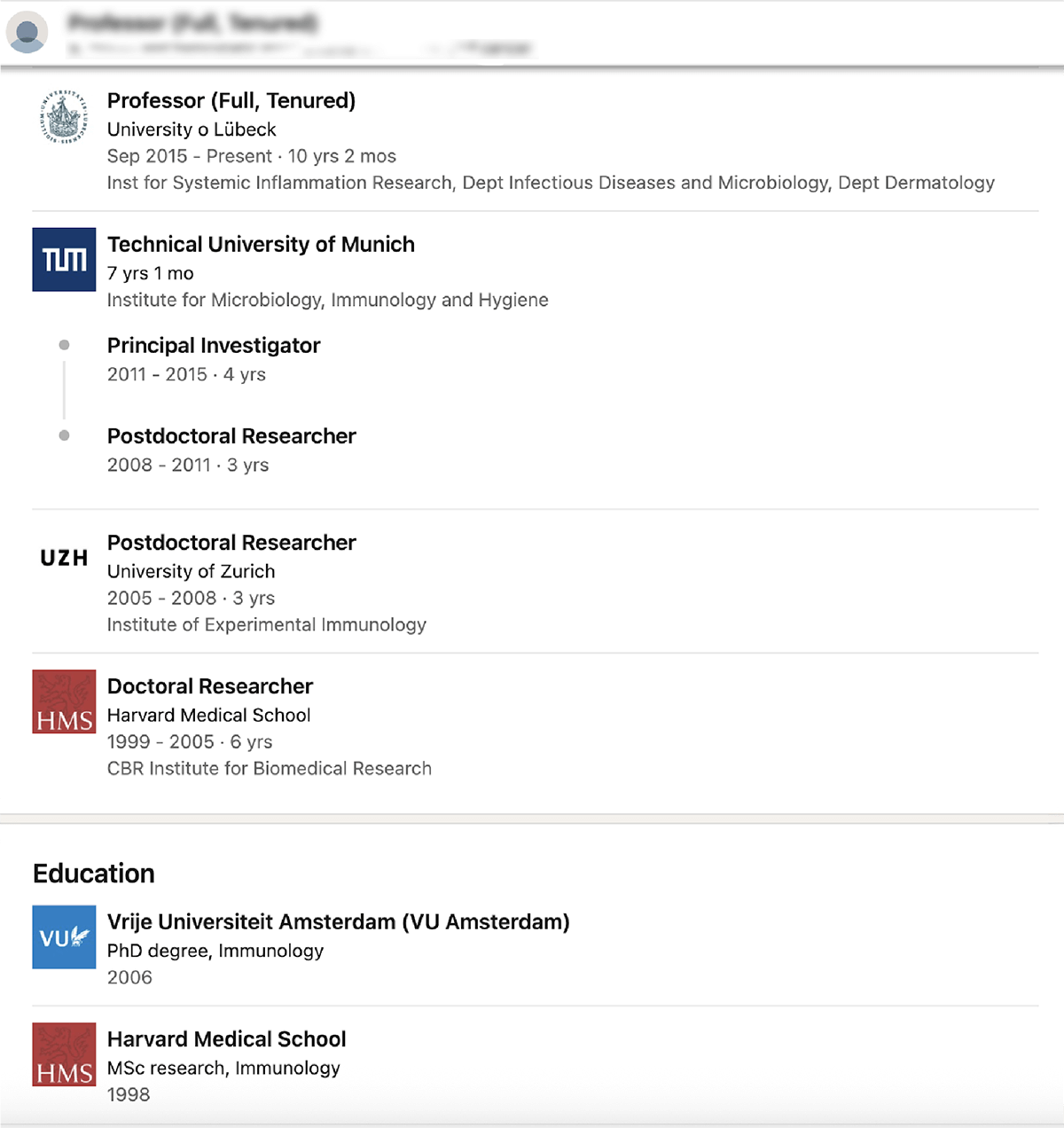Click the profile avatar in sticky header
This screenshot has height=1128, width=1064.
[27, 33]
